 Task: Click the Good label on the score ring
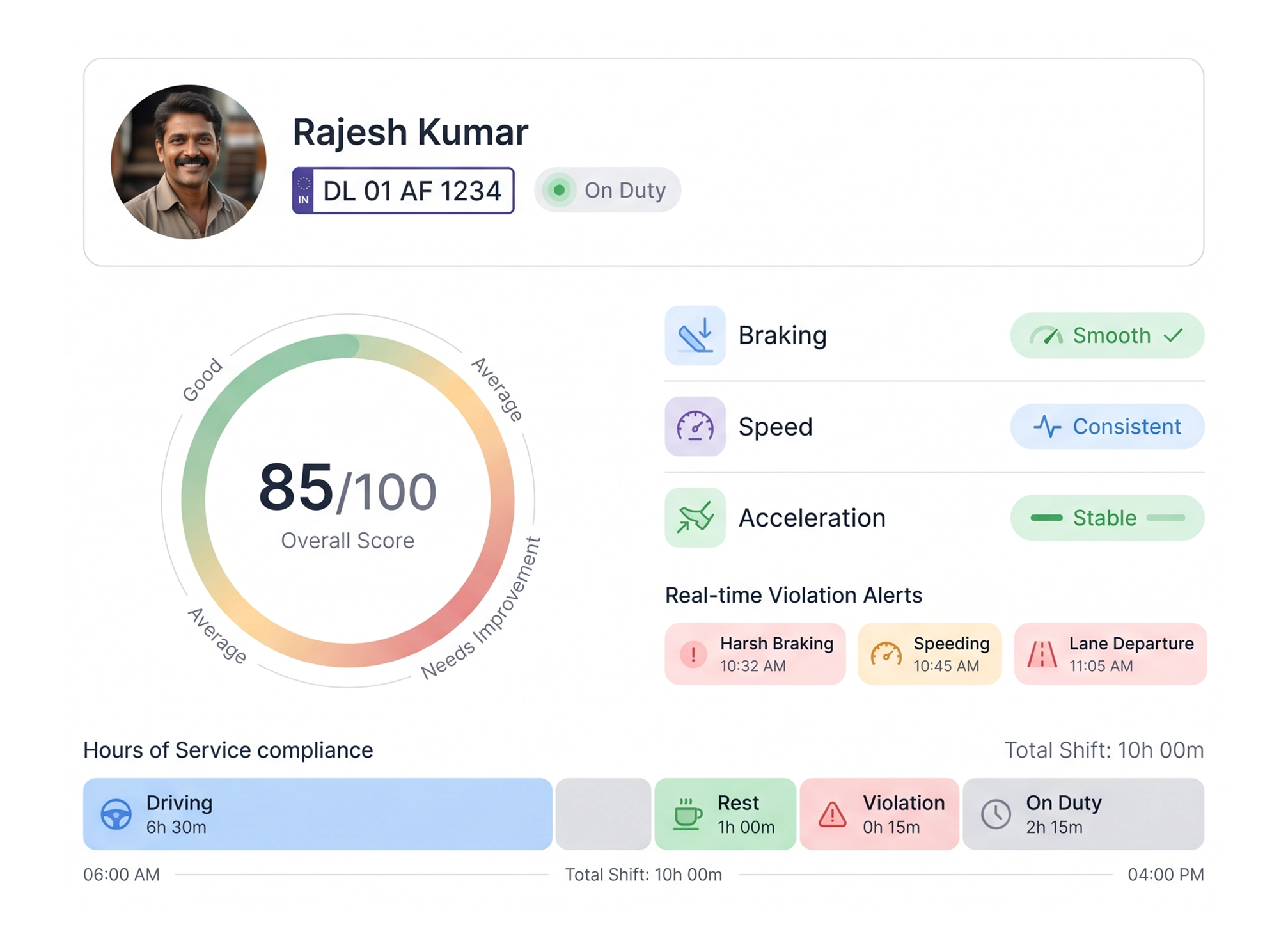point(202,380)
